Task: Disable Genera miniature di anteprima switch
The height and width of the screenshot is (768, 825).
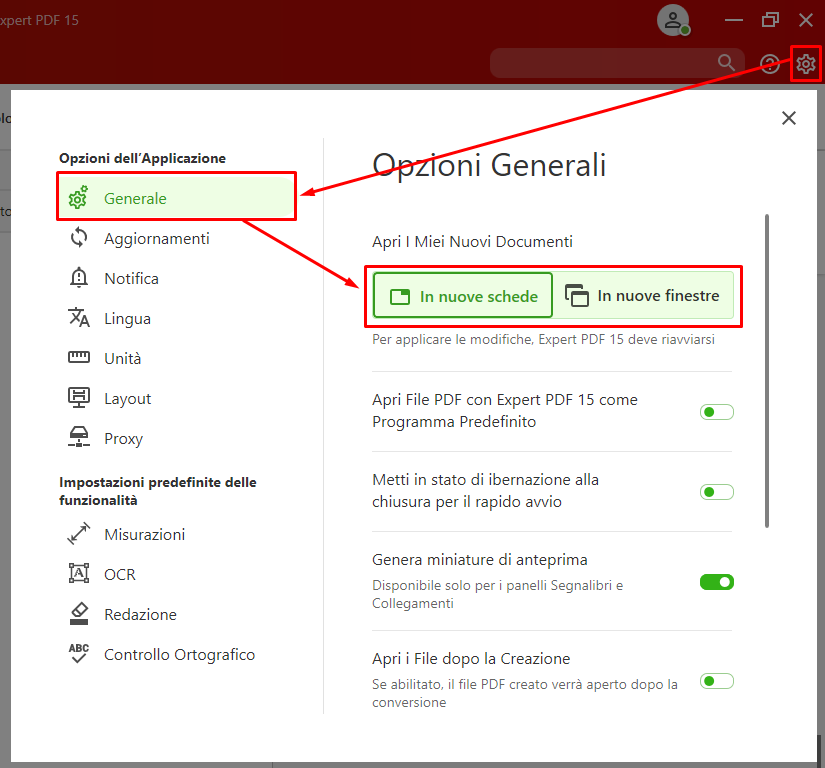Action: [x=716, y=582]
